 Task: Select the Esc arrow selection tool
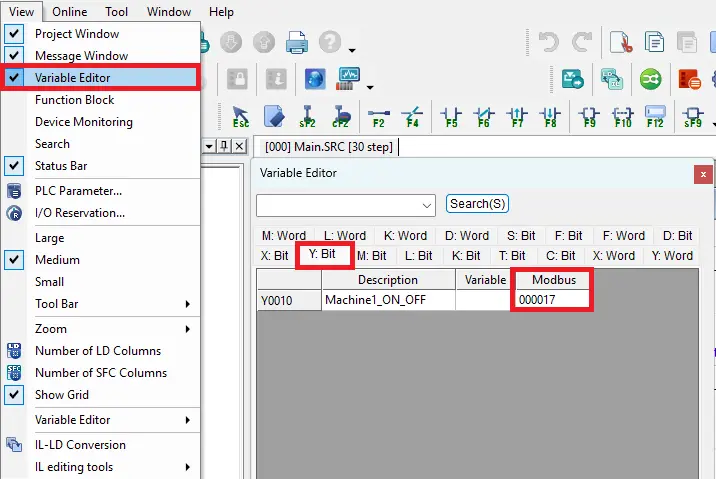241,115
